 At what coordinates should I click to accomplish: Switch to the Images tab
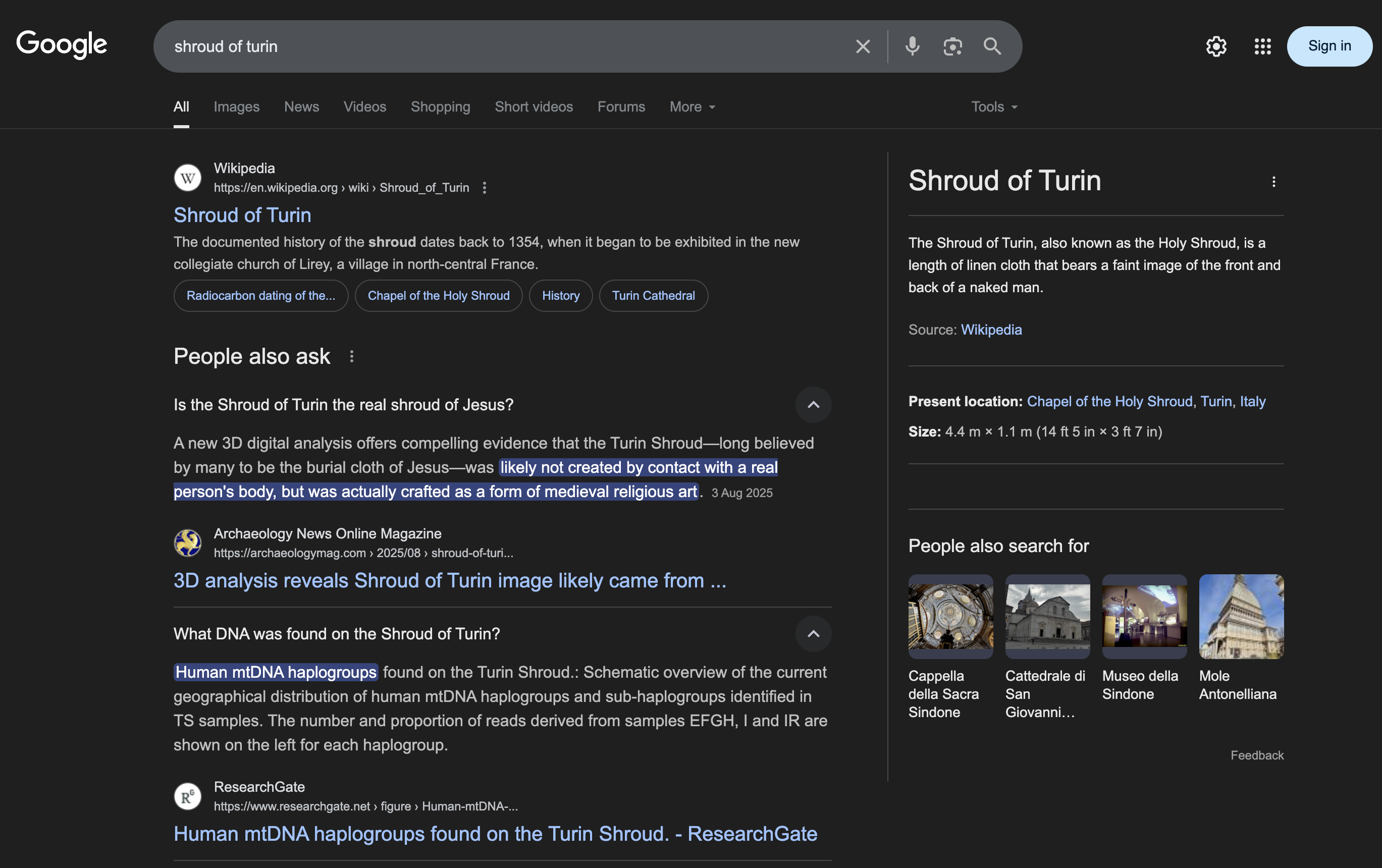(236, 106)
